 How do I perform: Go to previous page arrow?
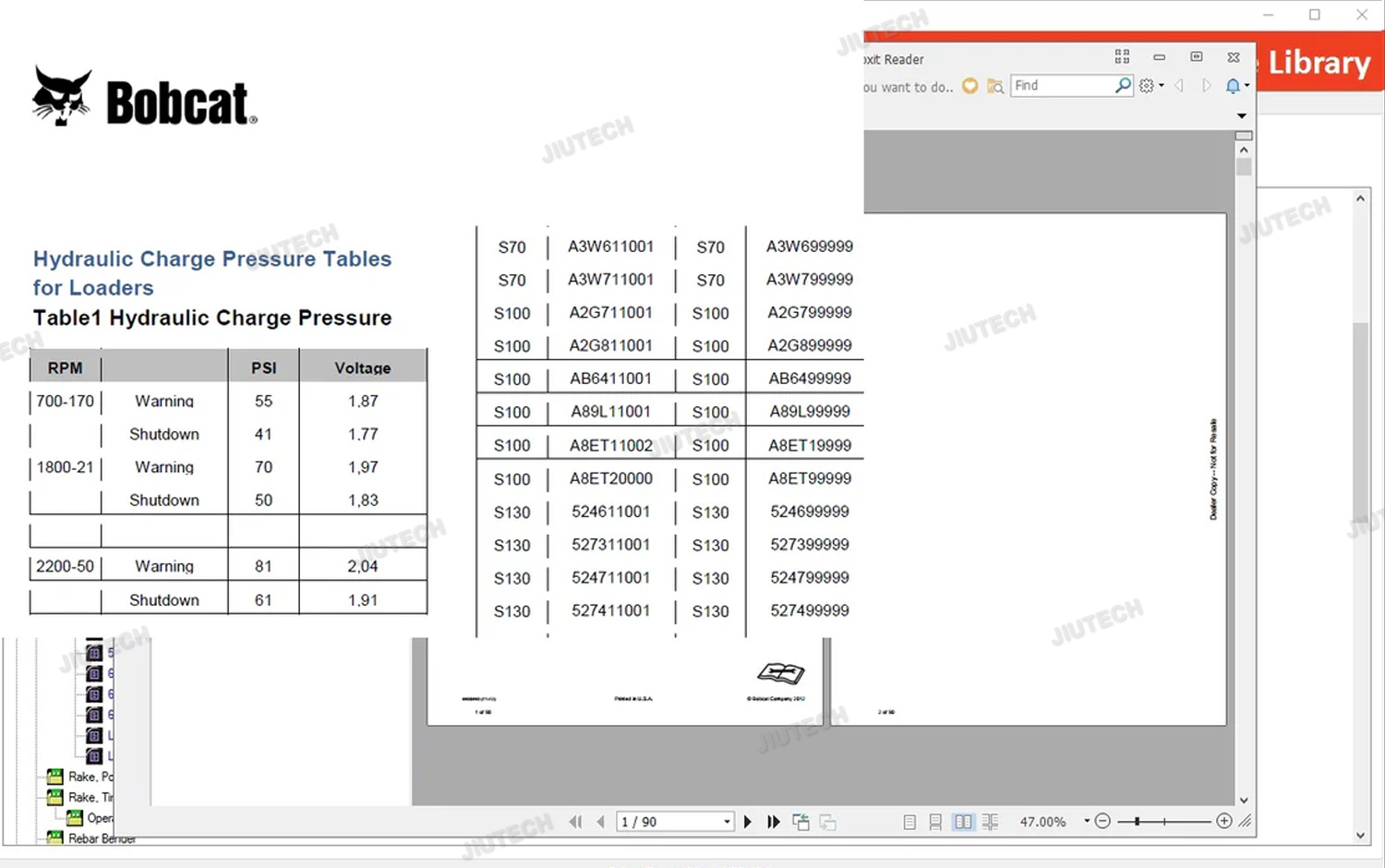pos(601,822)
